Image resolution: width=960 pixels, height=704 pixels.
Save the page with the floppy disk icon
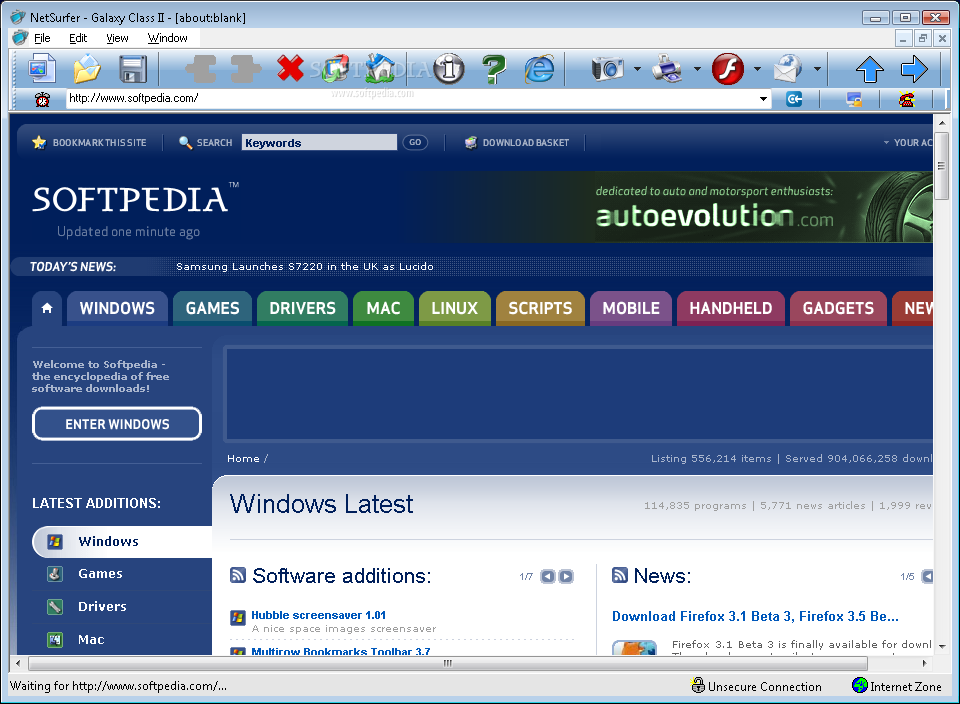pyautogui.click(x=133, y=69)
